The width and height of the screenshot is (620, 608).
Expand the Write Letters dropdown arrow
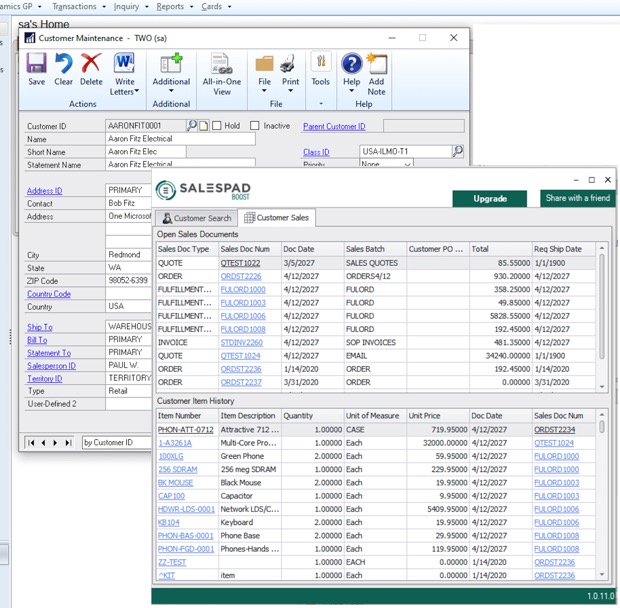coord(137,92)
